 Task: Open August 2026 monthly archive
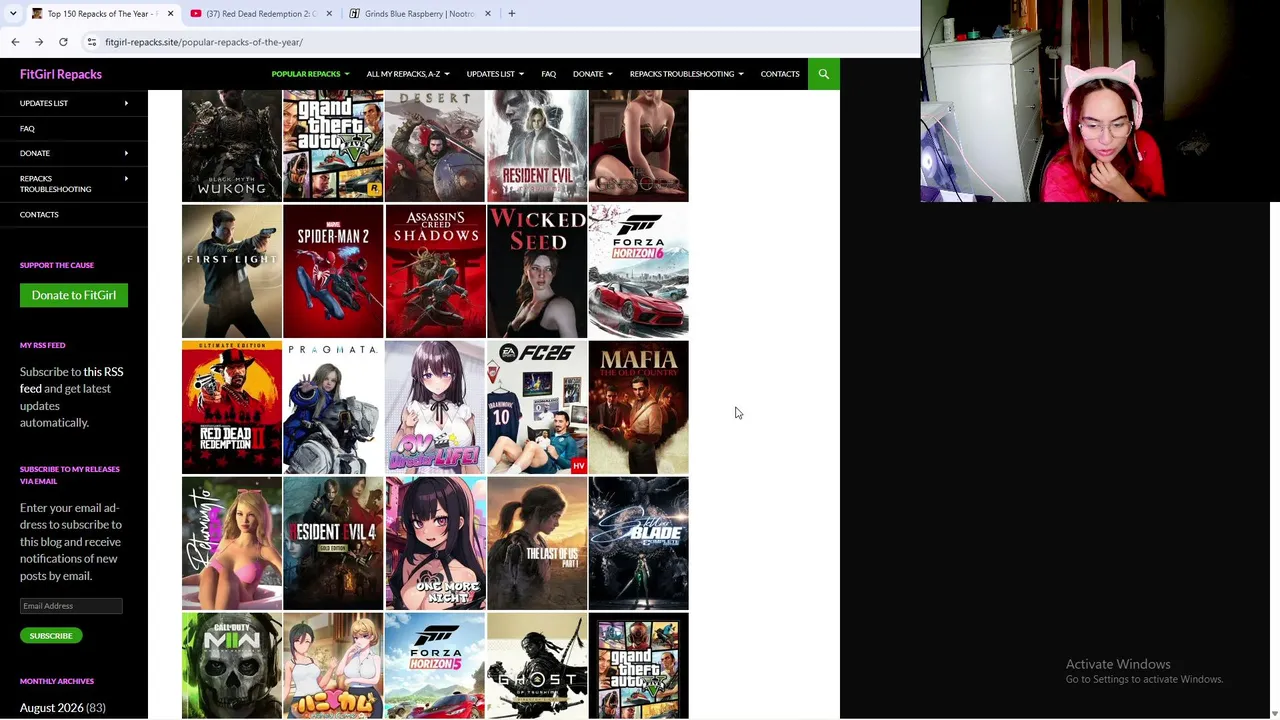(52, 708)
